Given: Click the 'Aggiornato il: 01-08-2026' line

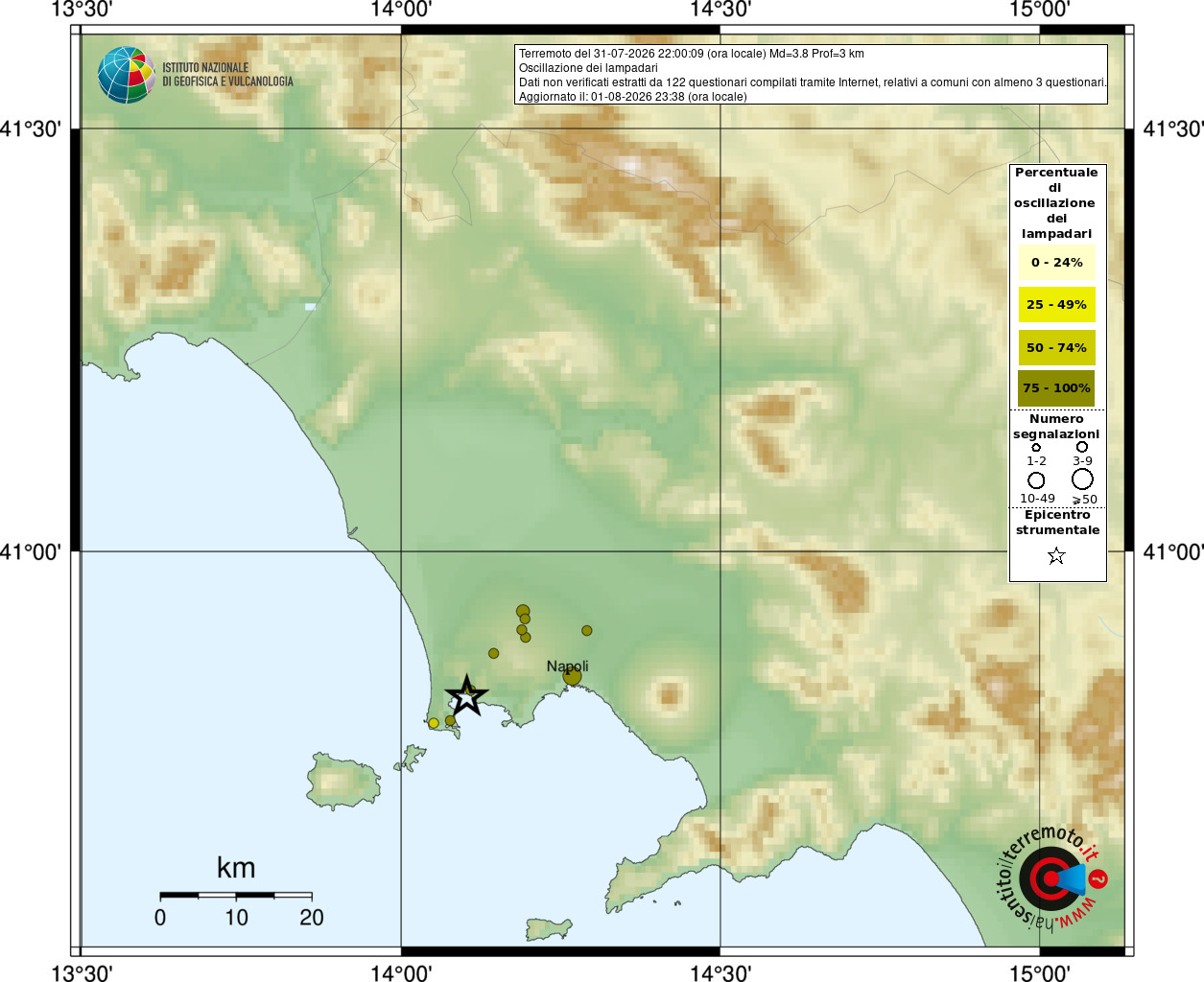Looking at the screenshot, I should point(633,97).
